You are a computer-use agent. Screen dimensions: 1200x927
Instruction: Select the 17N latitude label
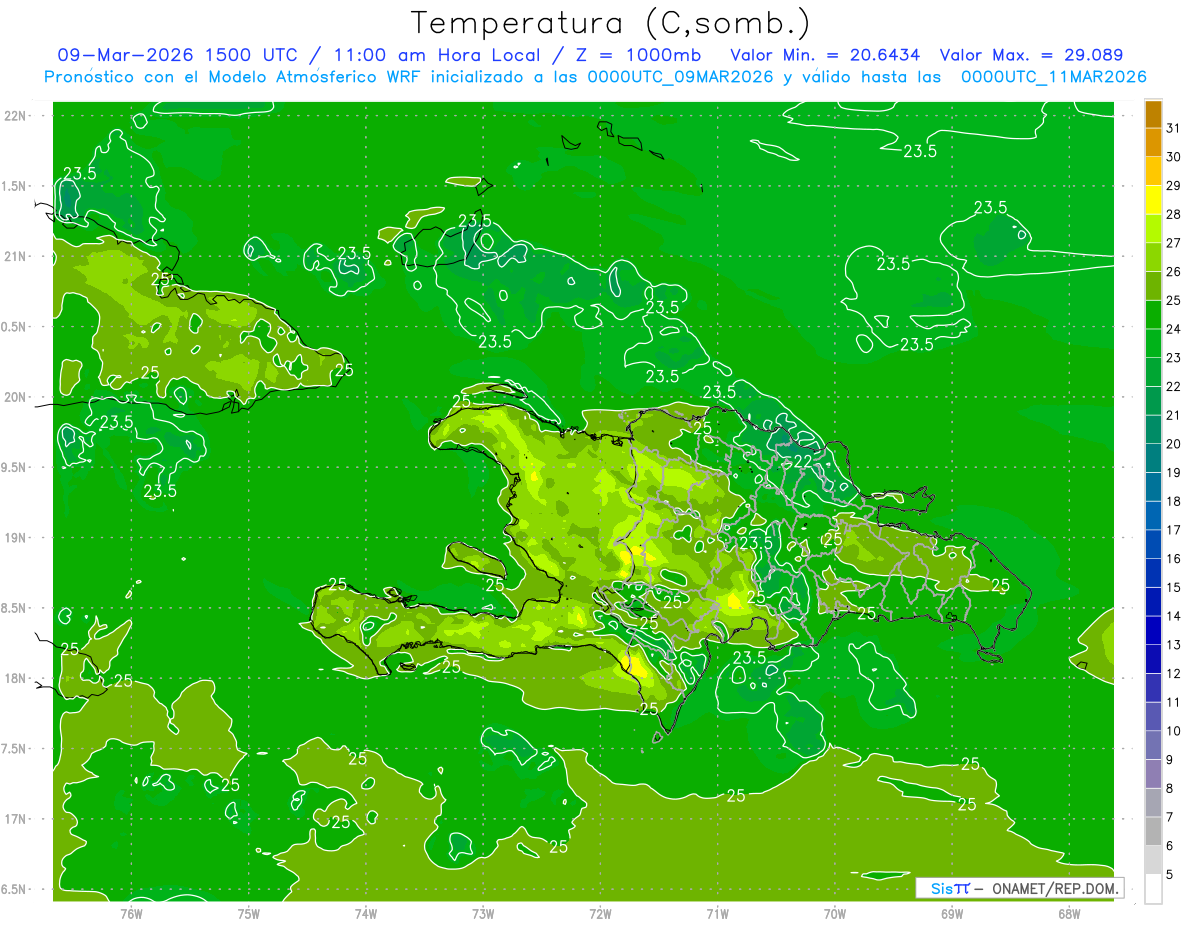[16, 819]
